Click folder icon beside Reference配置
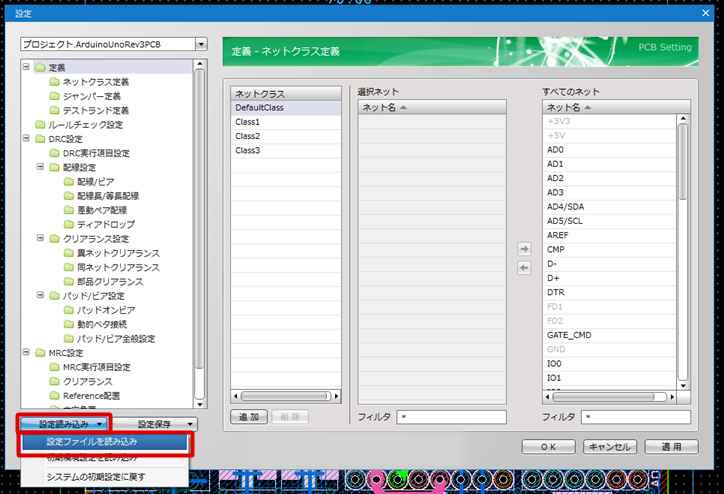The image size is (724, 494). [x=54, y=396]
